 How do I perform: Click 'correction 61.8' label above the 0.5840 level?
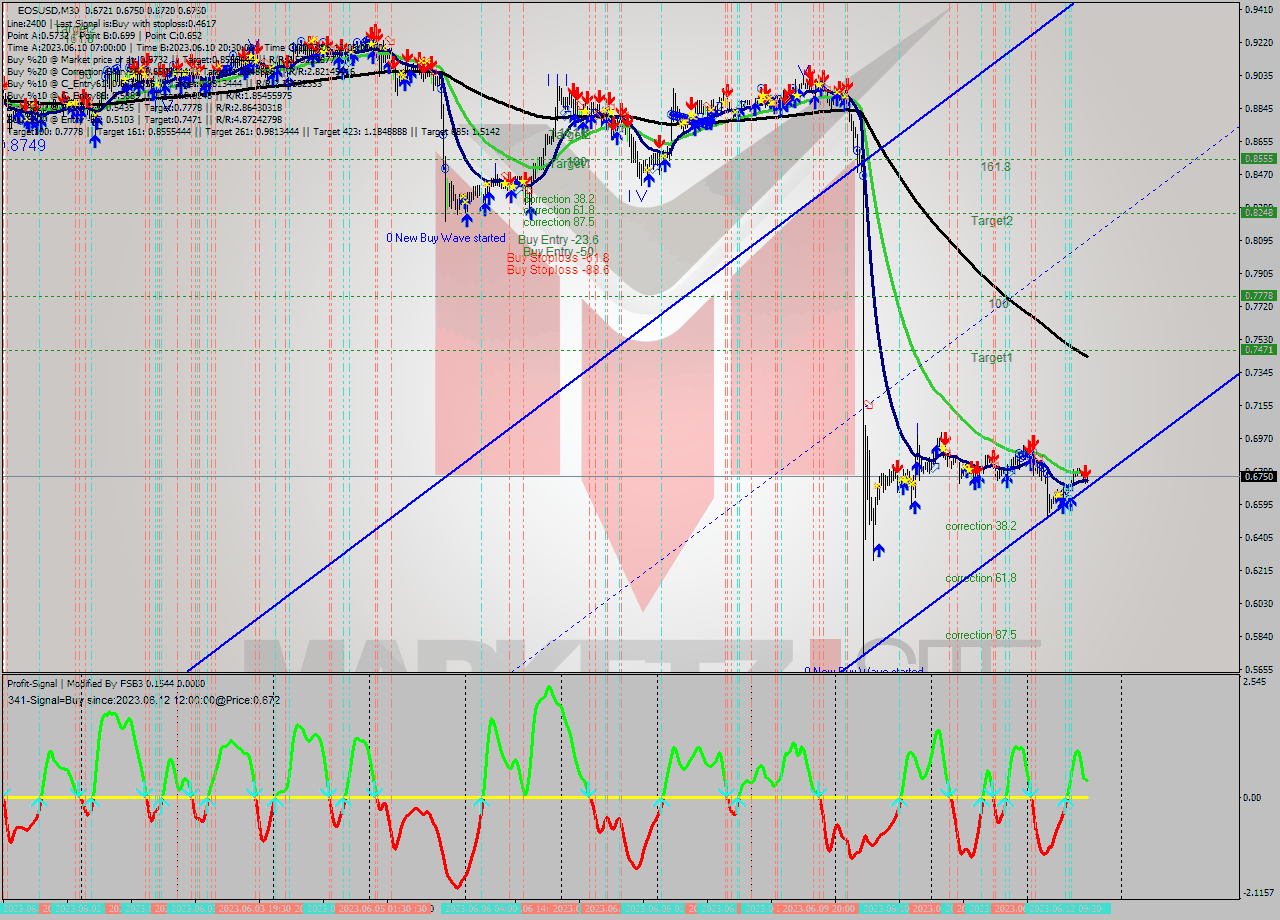coord(981,578)
